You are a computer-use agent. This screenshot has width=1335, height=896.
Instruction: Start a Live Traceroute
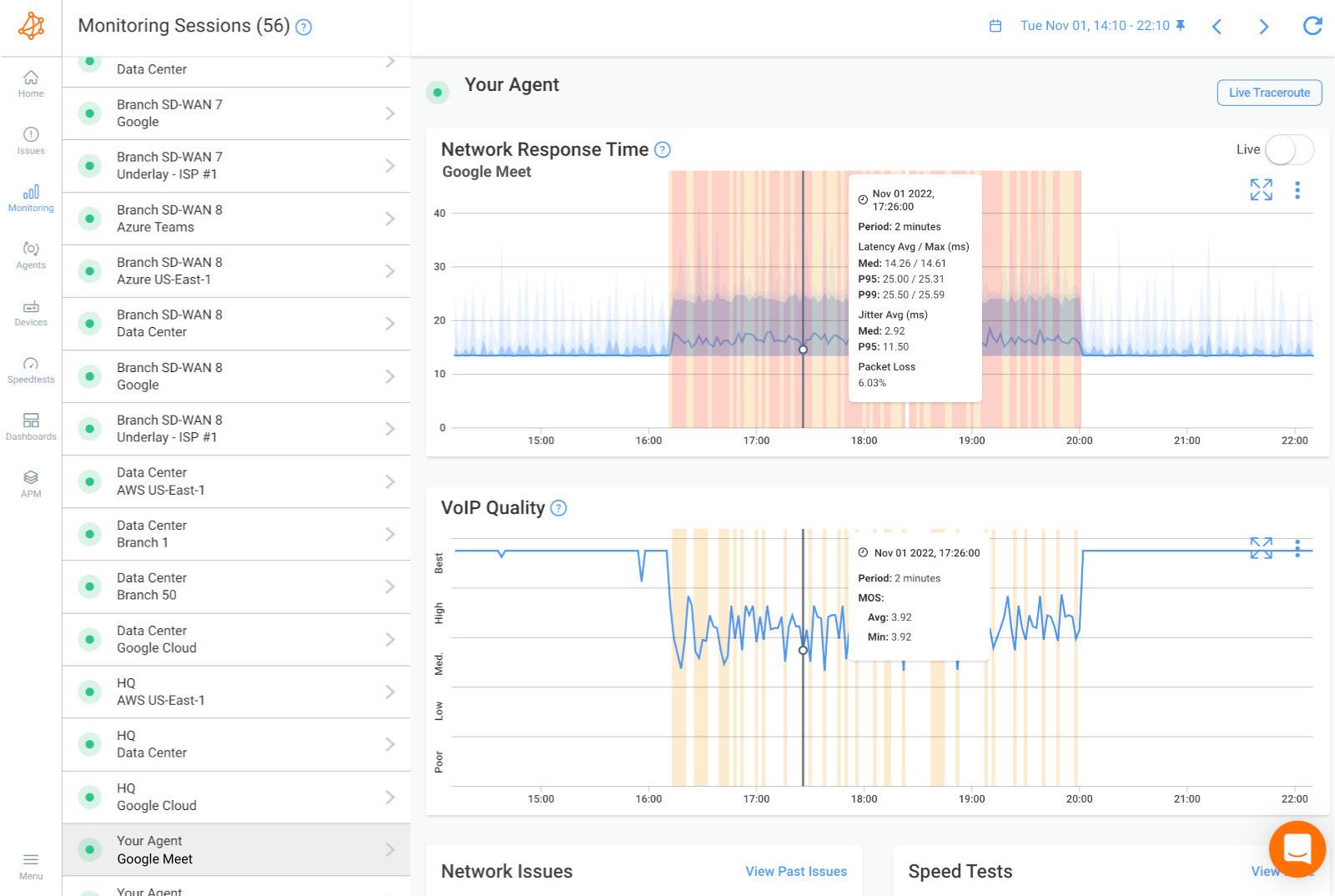1268,93
